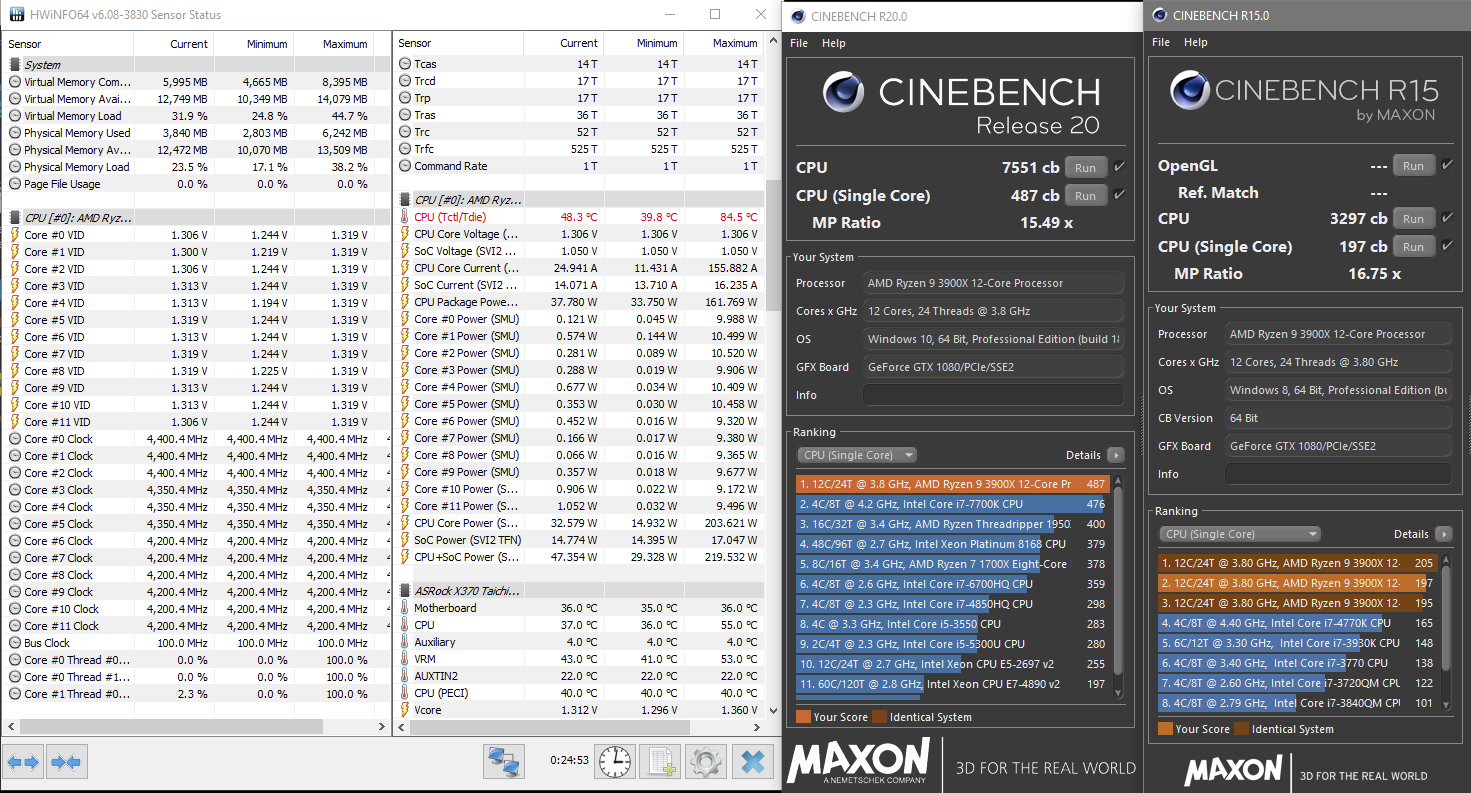This screenshot has width=1471, height=793.
Task: Click the Info field in Cinebench R20
Action: [x=993, y=395]
